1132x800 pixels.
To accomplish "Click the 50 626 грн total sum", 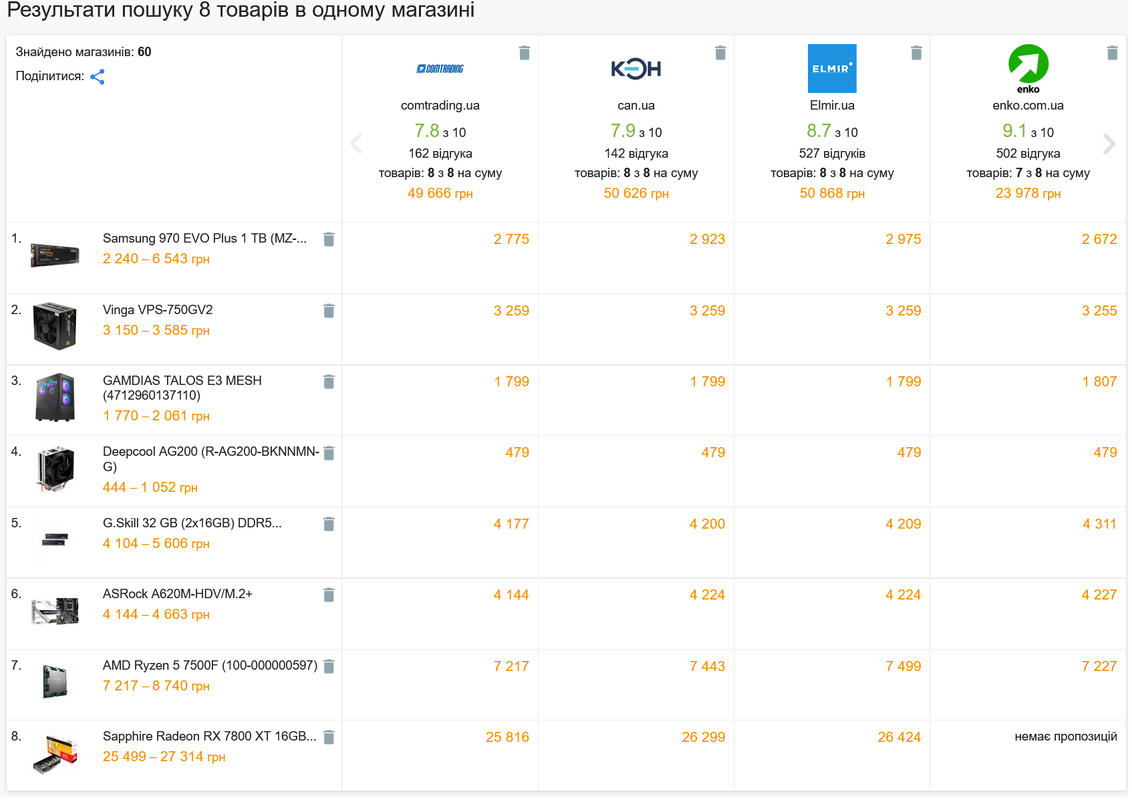I will pos(637,194).
